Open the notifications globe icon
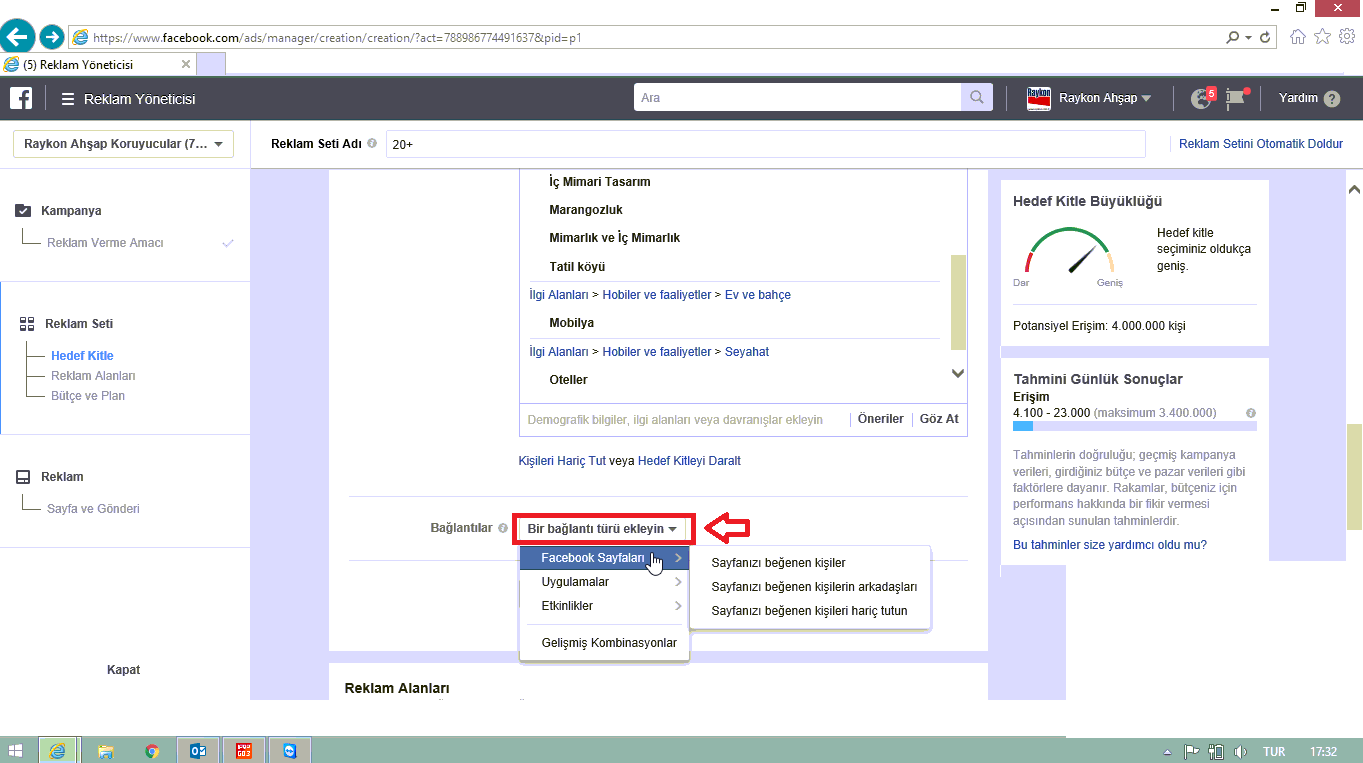Screen dimensions: 1363x763 click(x=1201, y=98)
